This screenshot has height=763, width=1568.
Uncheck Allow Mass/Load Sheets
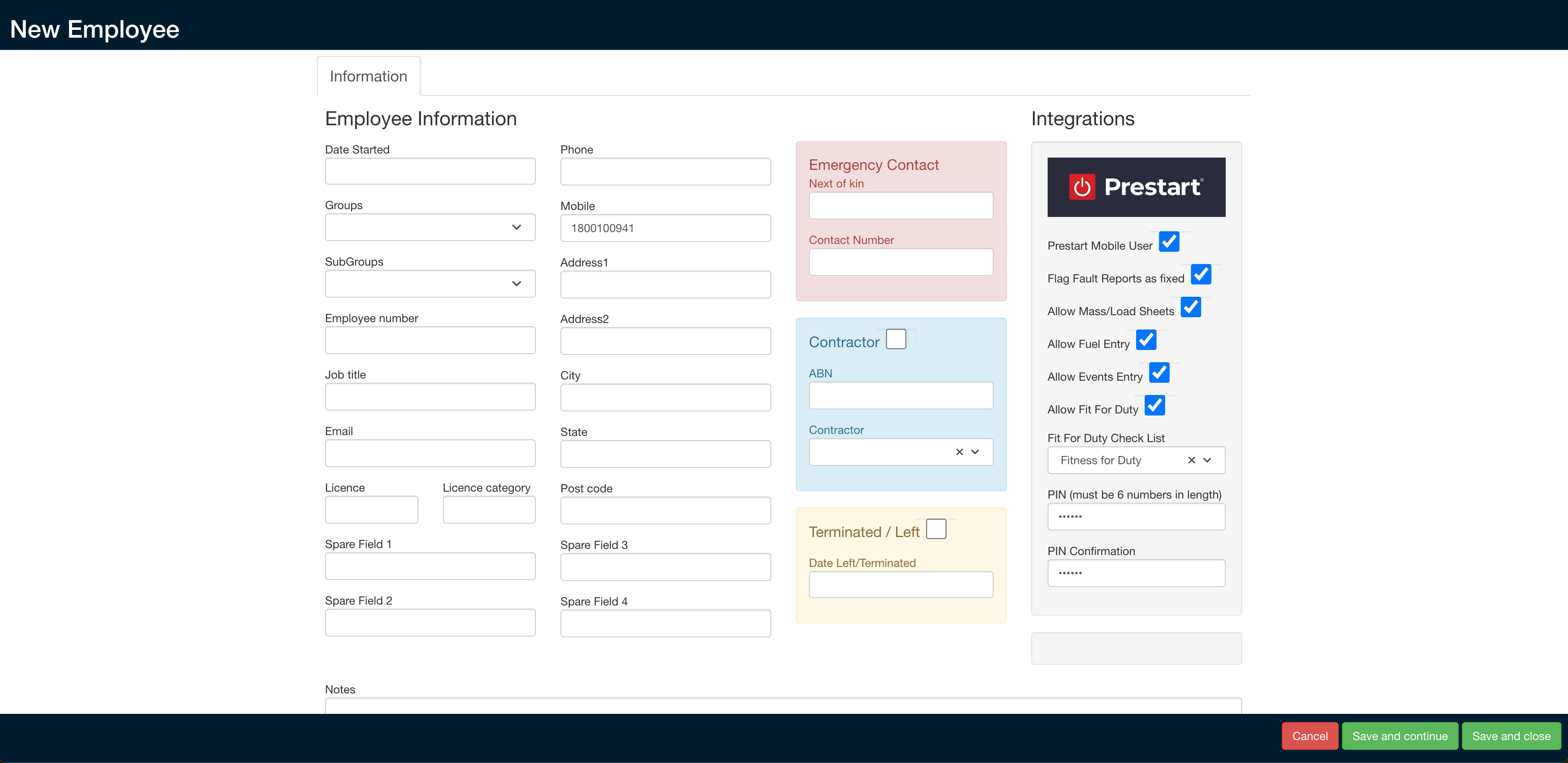point(1191,307)
